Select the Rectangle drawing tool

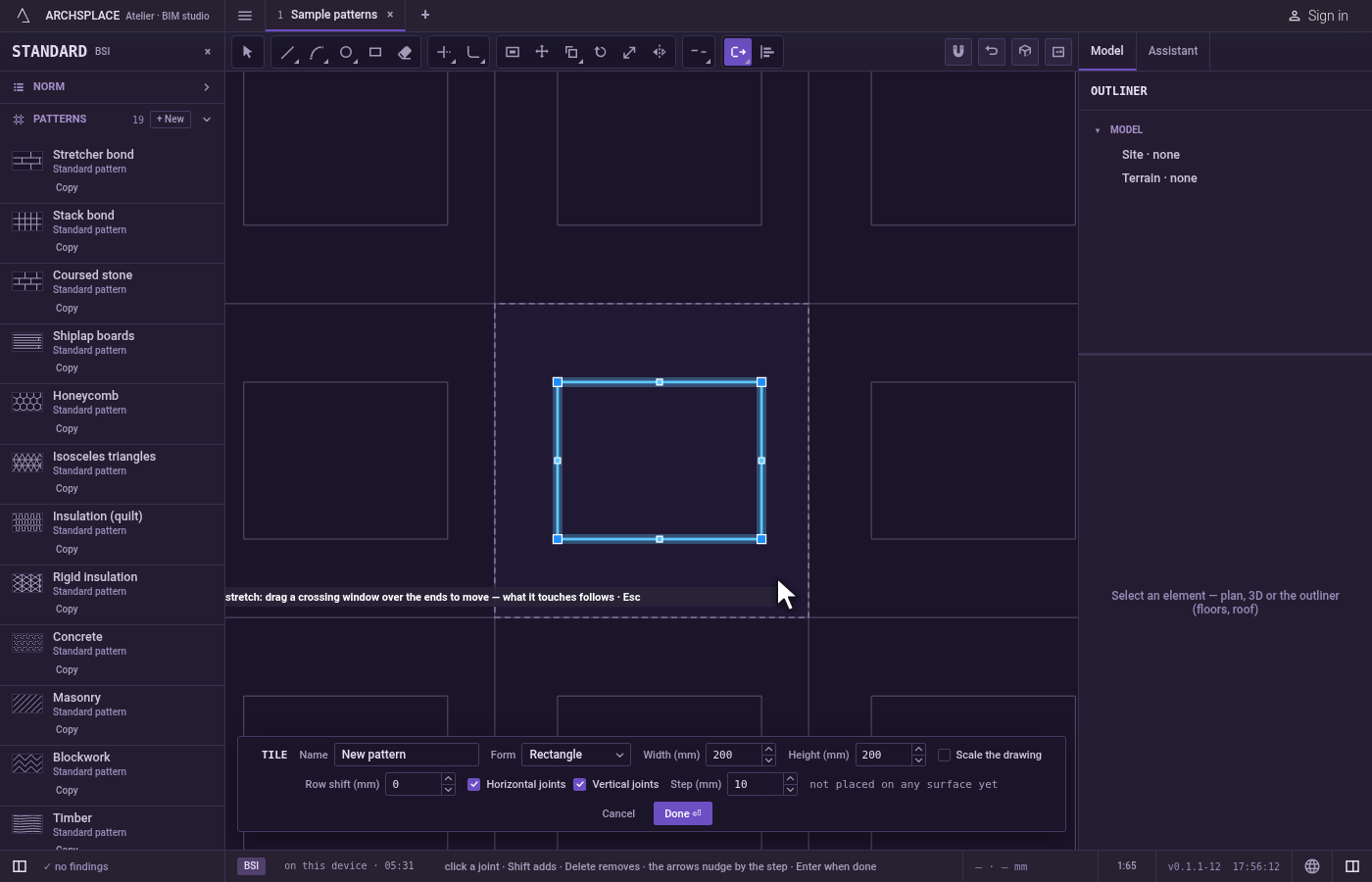[x=375, y=52]
